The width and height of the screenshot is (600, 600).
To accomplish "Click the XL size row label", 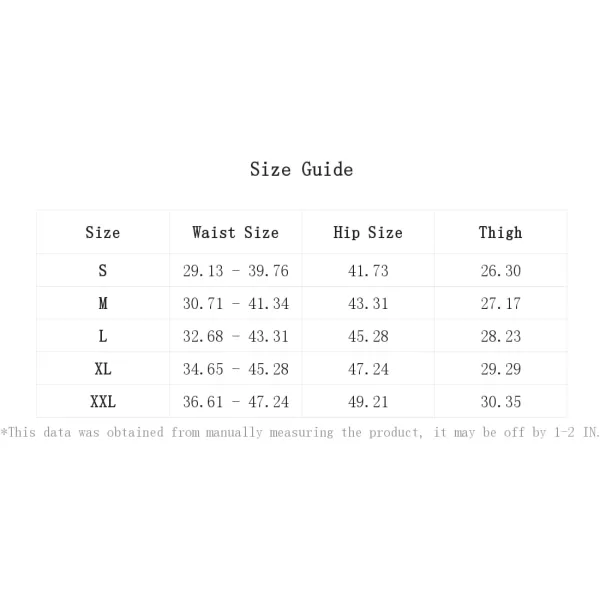I will (x=103, y=369).
